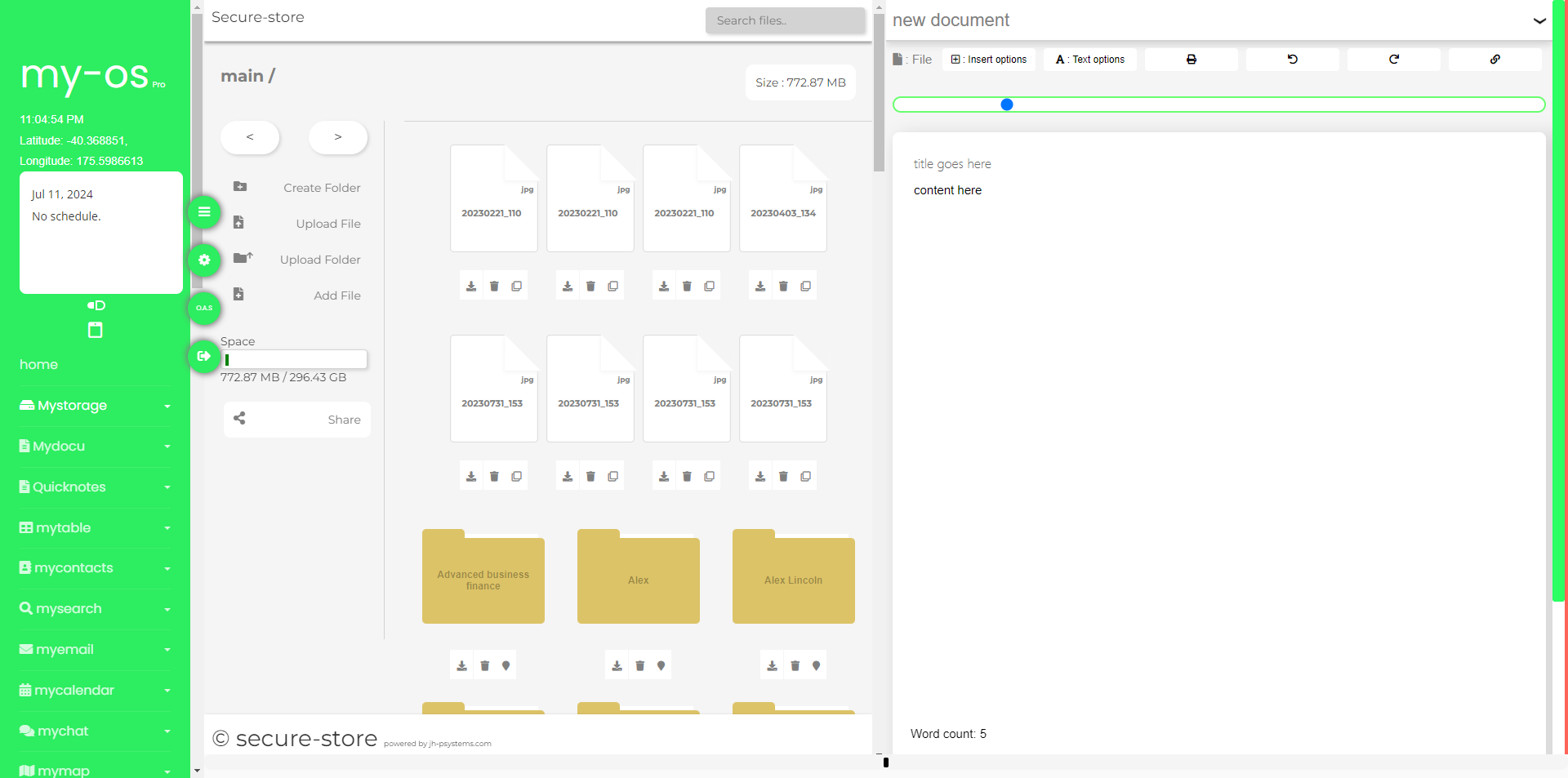This screenshot has width=1568, height=778.
Task: Delete the 20230403_134 jpg file
Action: [x=783, y=287]
